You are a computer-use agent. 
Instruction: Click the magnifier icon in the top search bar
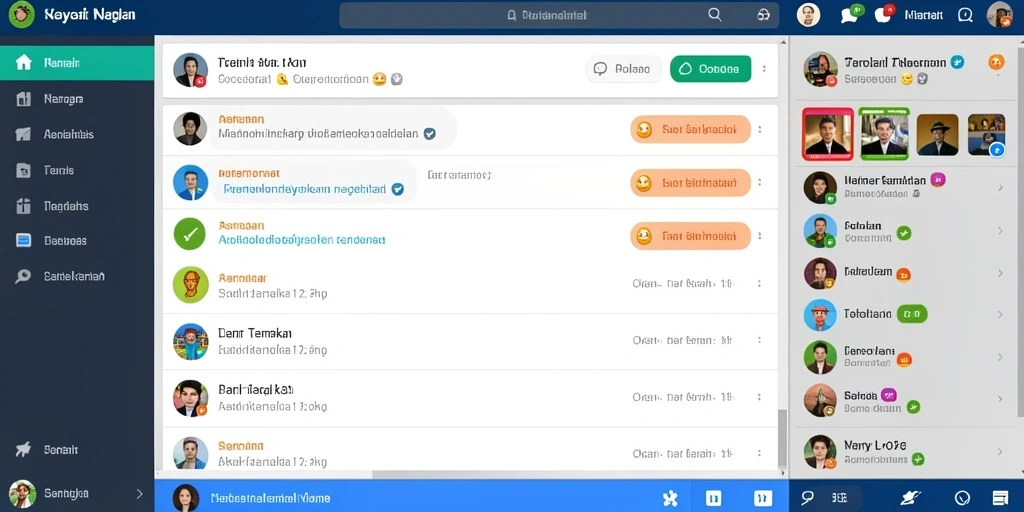pyautogui.click(x=715, y=15)
